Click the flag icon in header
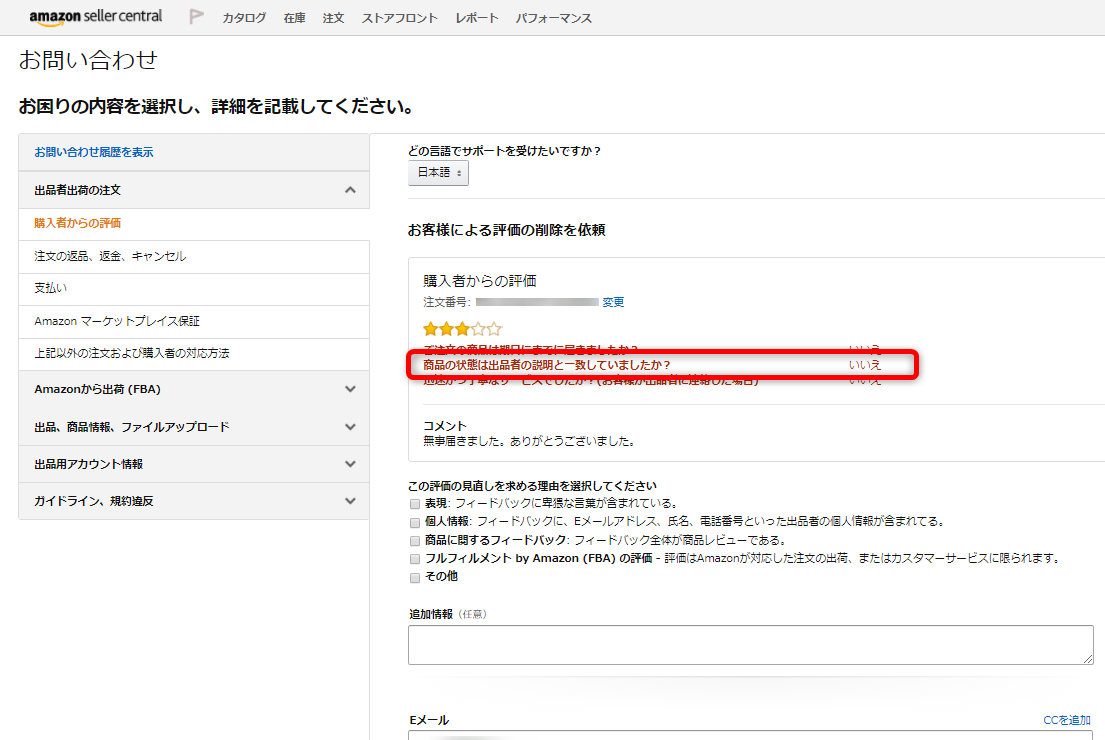Image resolution: width=1105 pixels, height=740 pixels. tap(197, 17)
